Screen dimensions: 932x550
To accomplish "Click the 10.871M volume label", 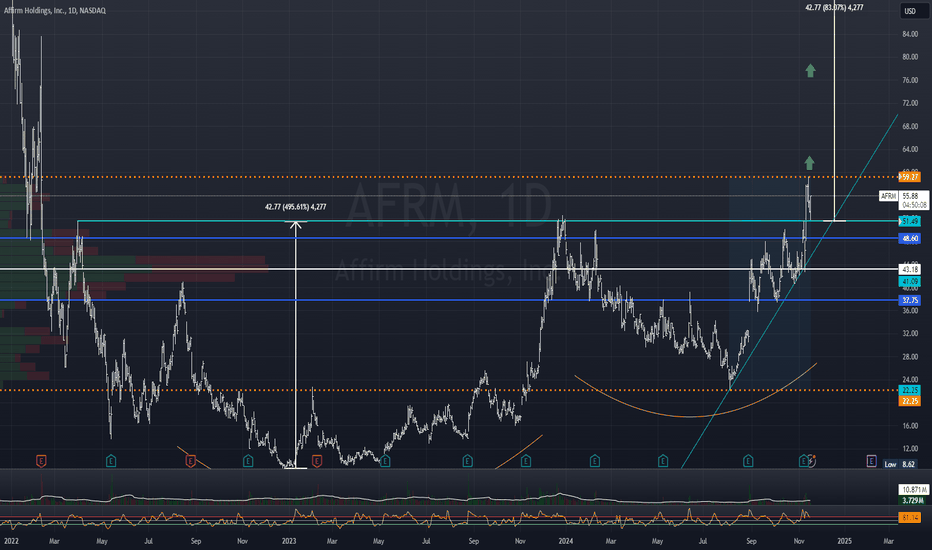I will click(x=914, y=489).
